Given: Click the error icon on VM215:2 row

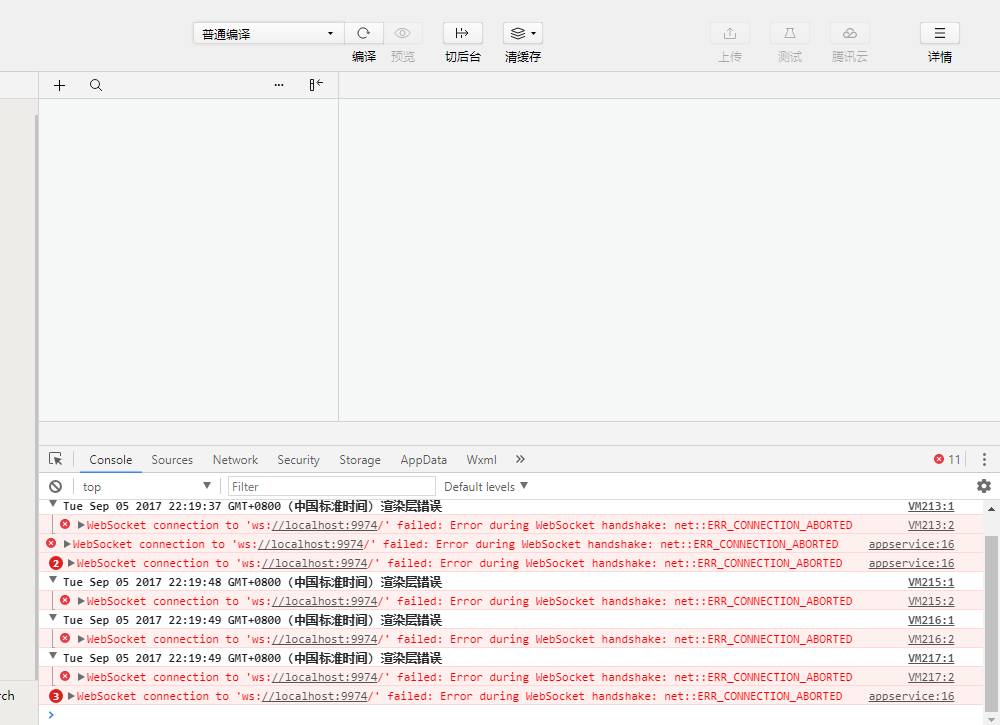Looking at the screenshot, I should coord(65,600).
